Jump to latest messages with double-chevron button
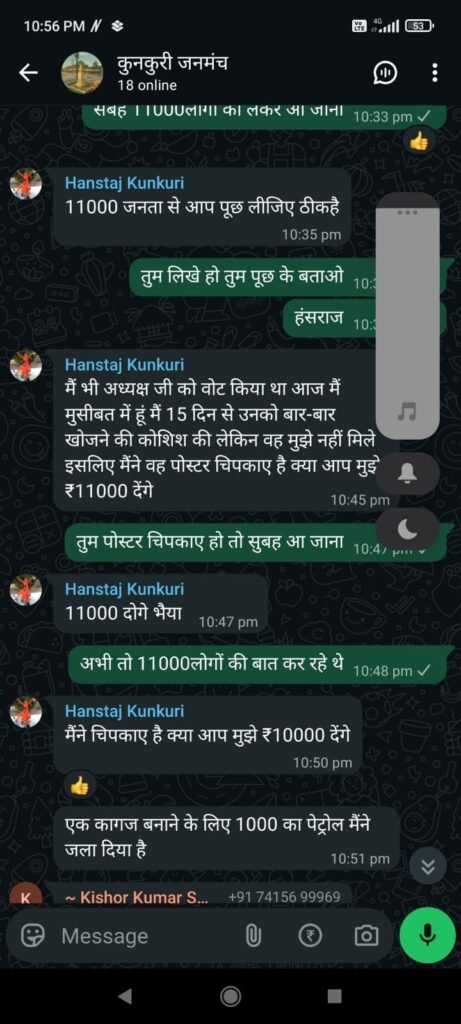The image size is (461, 1024). [427, 867]
